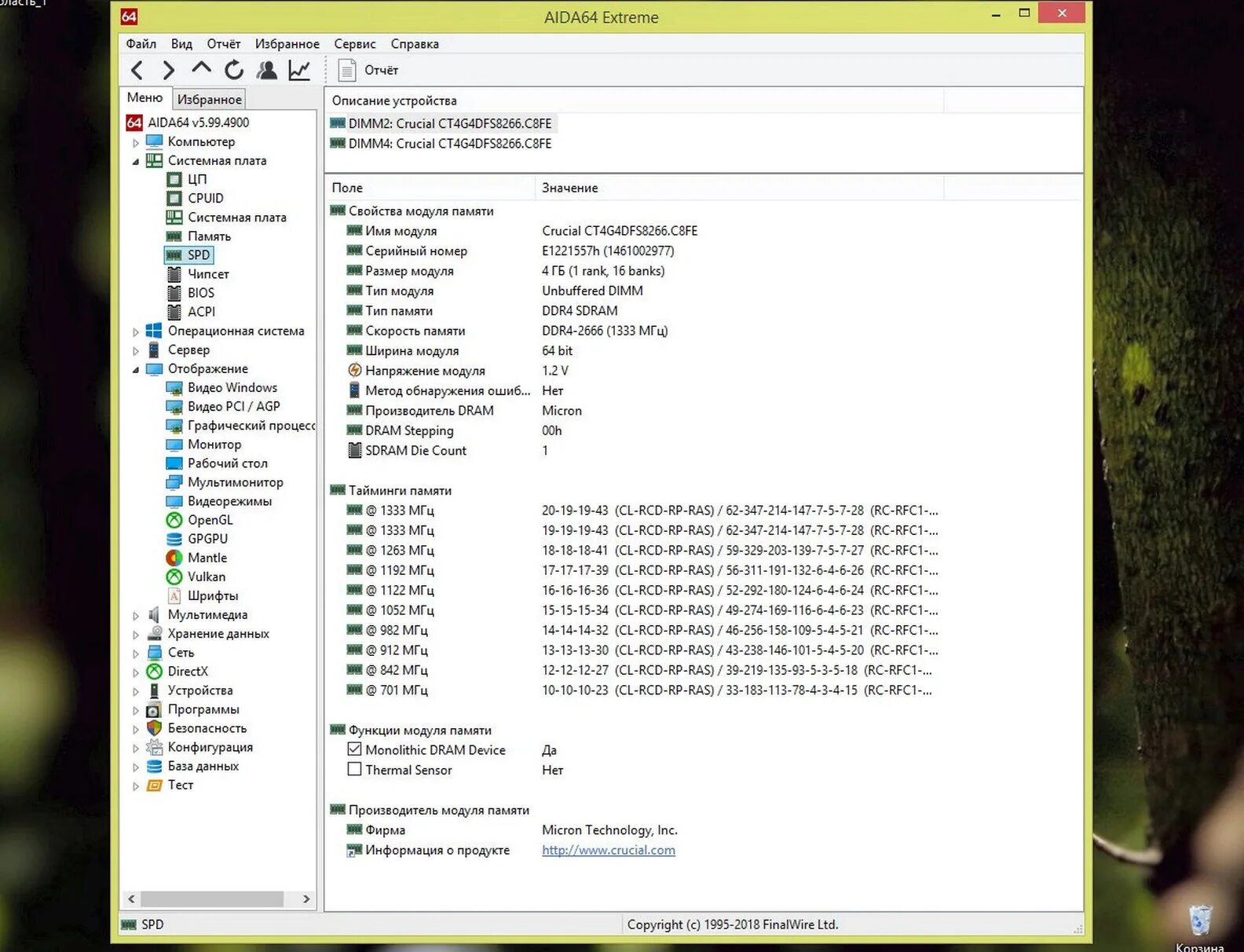
Task: Click the Поле column header
Action: pos(430,188)
